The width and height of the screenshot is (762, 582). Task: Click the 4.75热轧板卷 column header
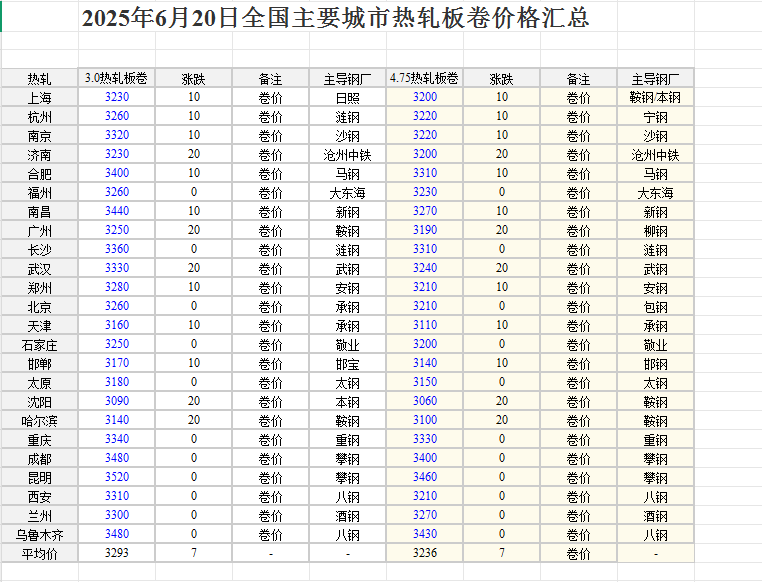pyautogui.click(x=424, y=78)
